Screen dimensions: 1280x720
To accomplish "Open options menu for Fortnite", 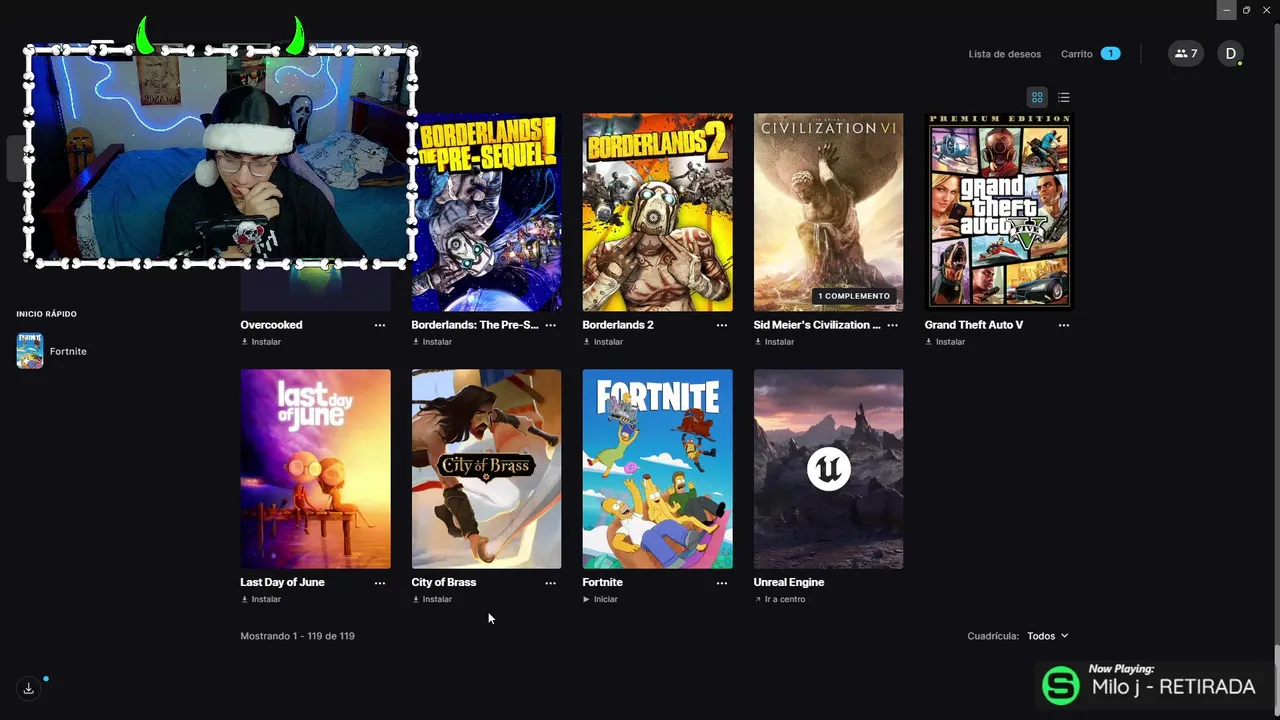I will pos(722,582).
